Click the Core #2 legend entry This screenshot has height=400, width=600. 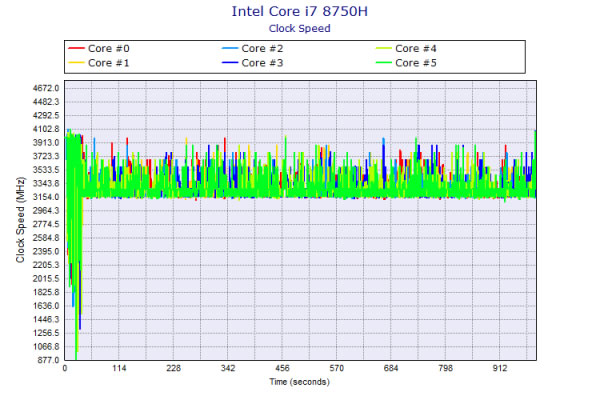tap(252, 49)
